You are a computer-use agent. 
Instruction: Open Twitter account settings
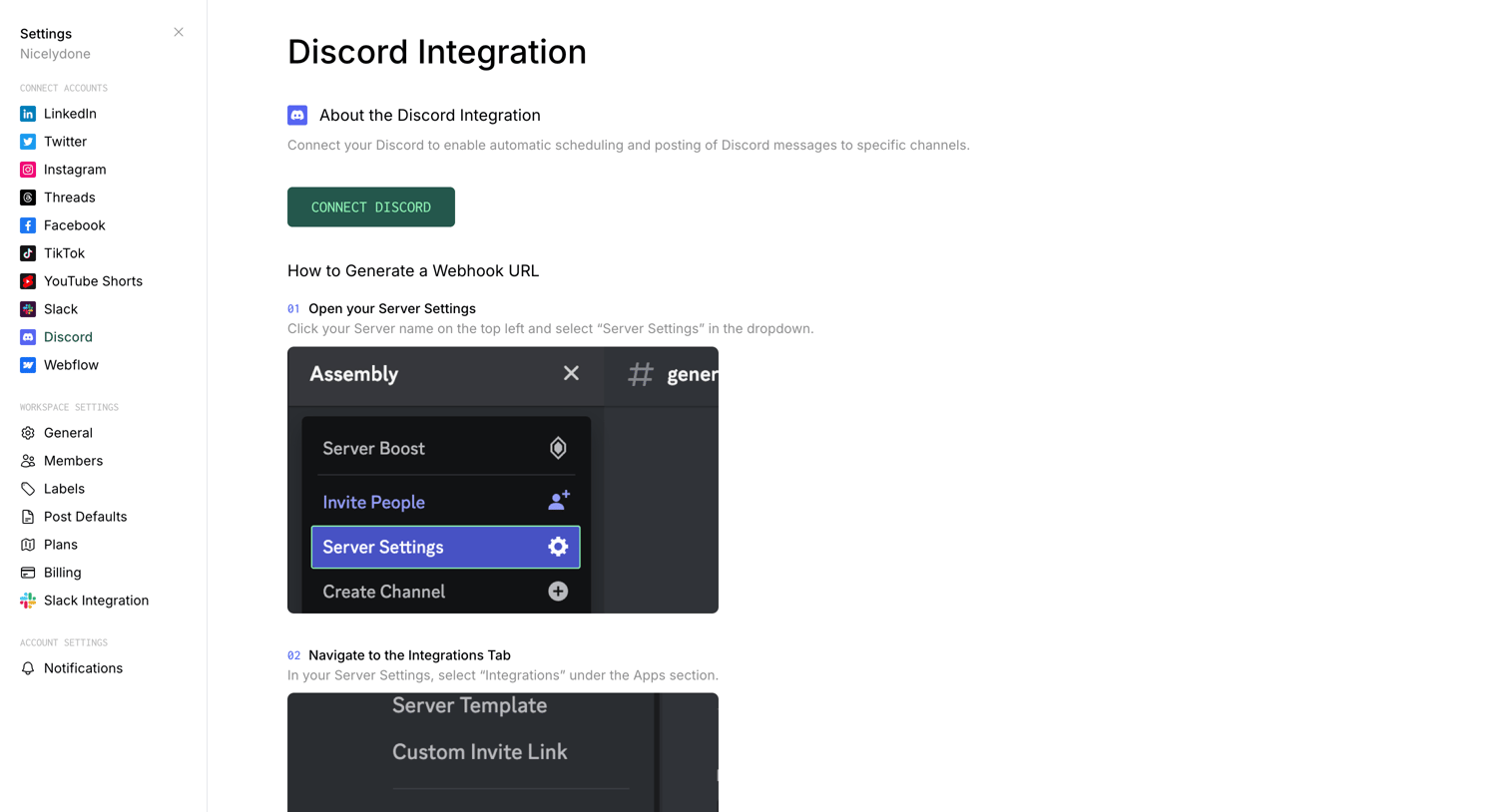65,142
